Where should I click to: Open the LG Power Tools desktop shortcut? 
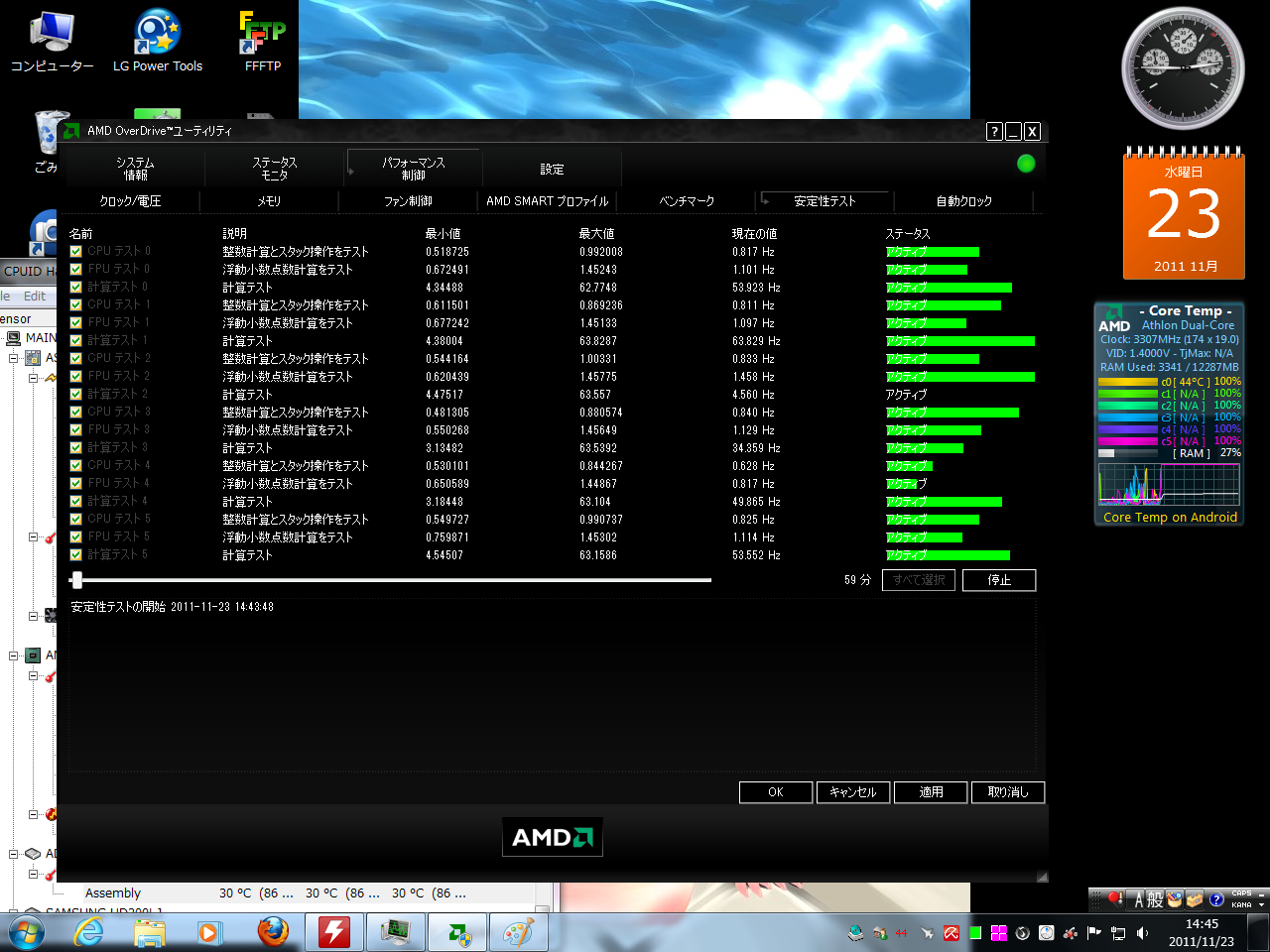tap(157, 42)
